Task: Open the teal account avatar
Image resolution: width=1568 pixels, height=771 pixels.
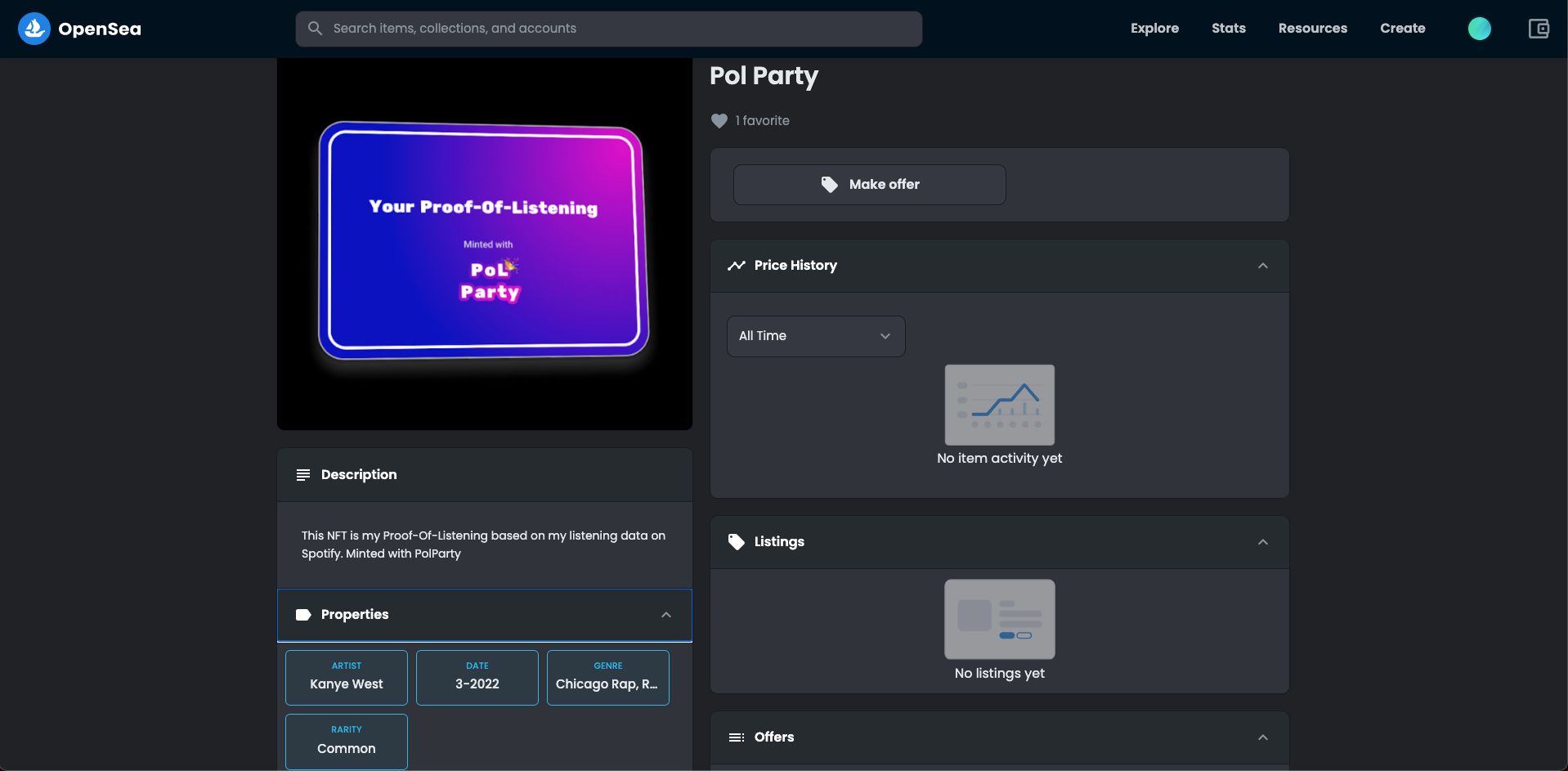Action: pos(1479,29)
